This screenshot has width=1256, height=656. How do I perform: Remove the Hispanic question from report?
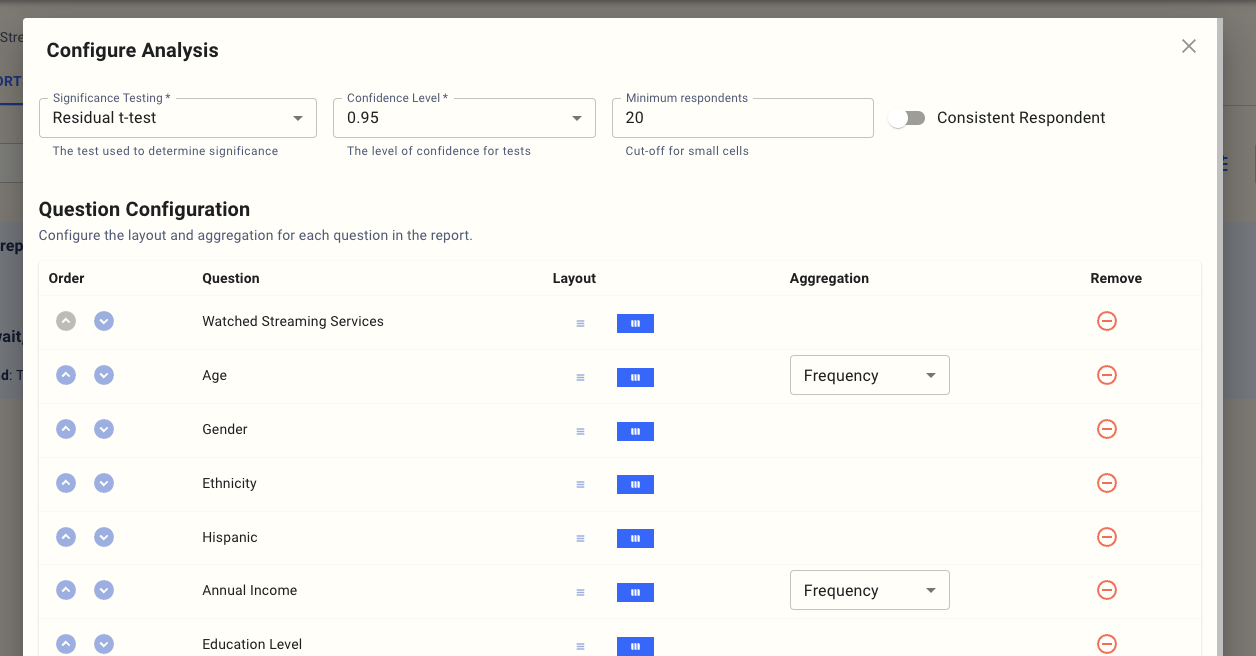coord(1106,537)
